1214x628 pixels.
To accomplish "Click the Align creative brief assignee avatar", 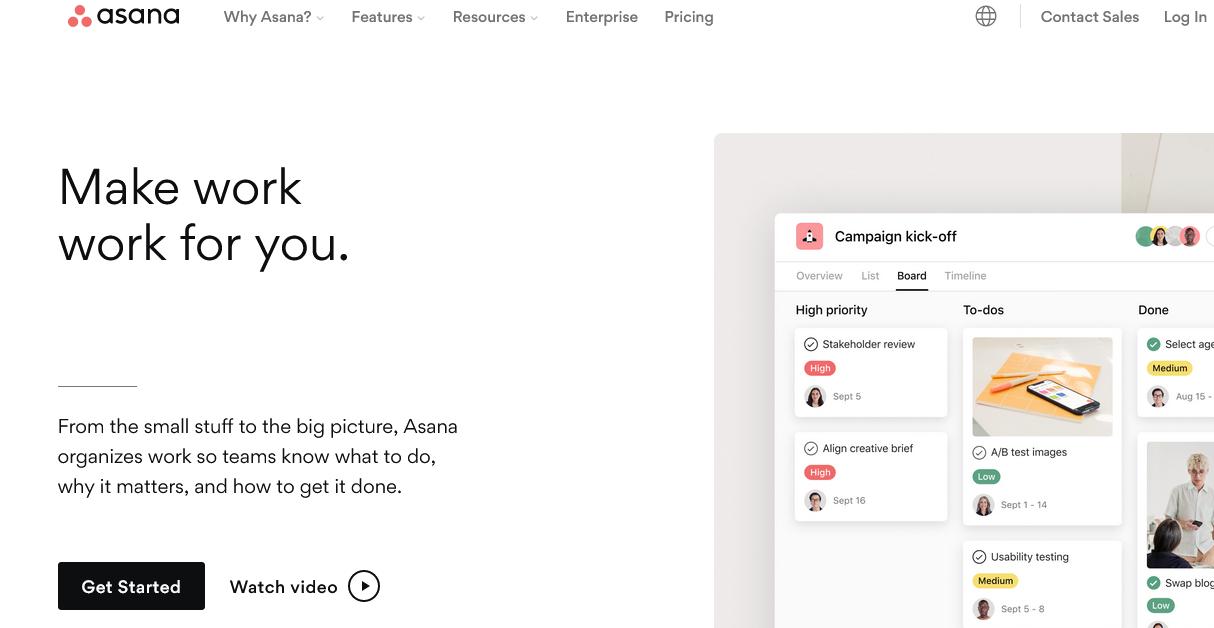I will pos(815,500).
